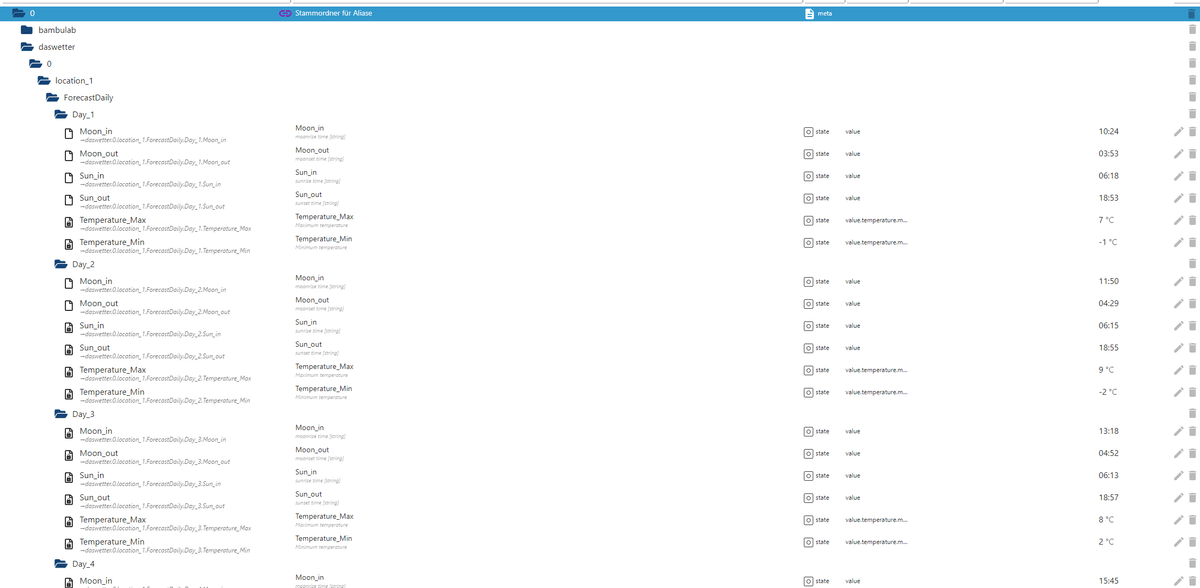Click the document icon of Moon_in under Day_1
This screenshot has width=1200, height=588.
[x=68, y=131]
